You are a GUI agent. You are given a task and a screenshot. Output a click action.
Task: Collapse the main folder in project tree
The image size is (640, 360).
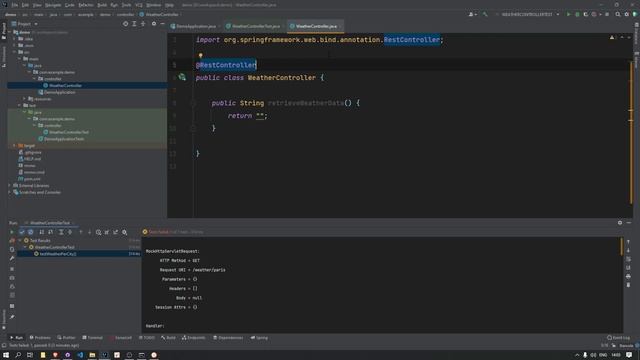coord(19,59)
